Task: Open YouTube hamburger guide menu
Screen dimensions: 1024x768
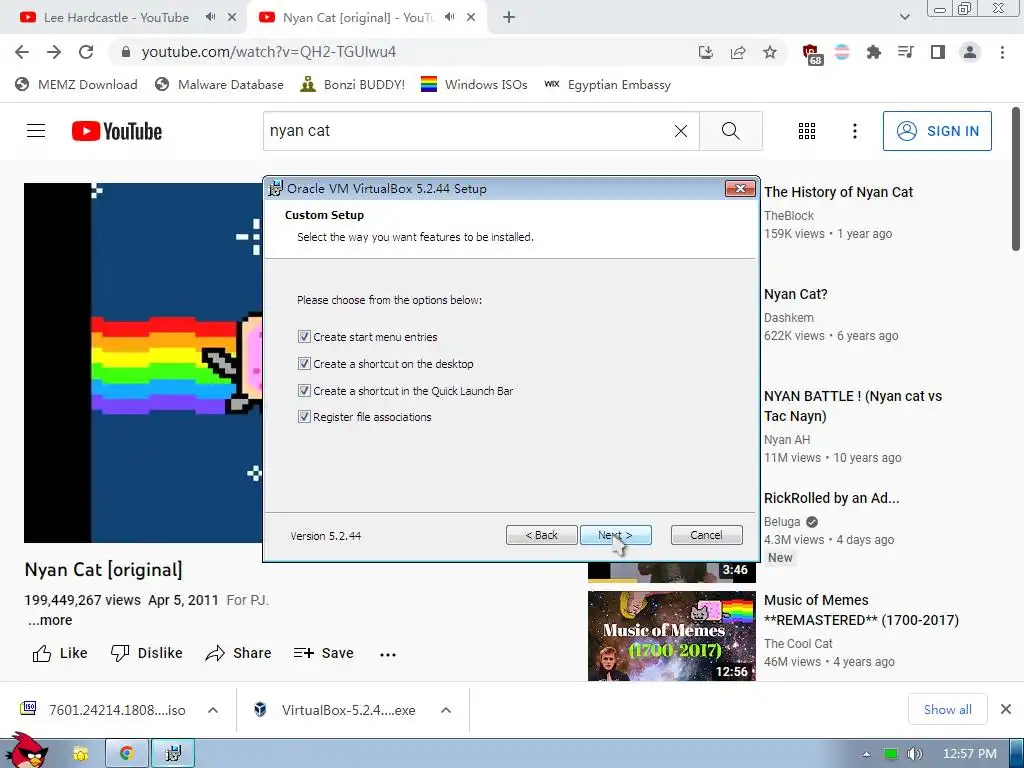Action: [36, 131]
